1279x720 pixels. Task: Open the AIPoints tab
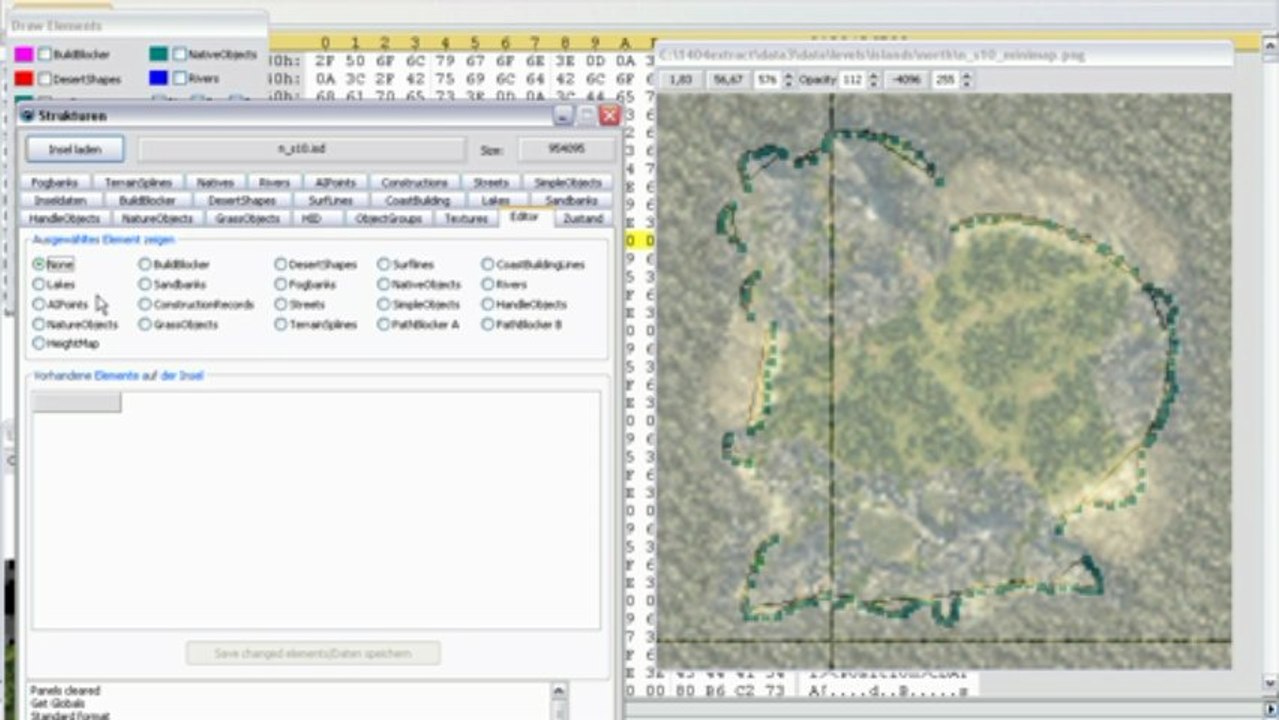click(336, 183)
